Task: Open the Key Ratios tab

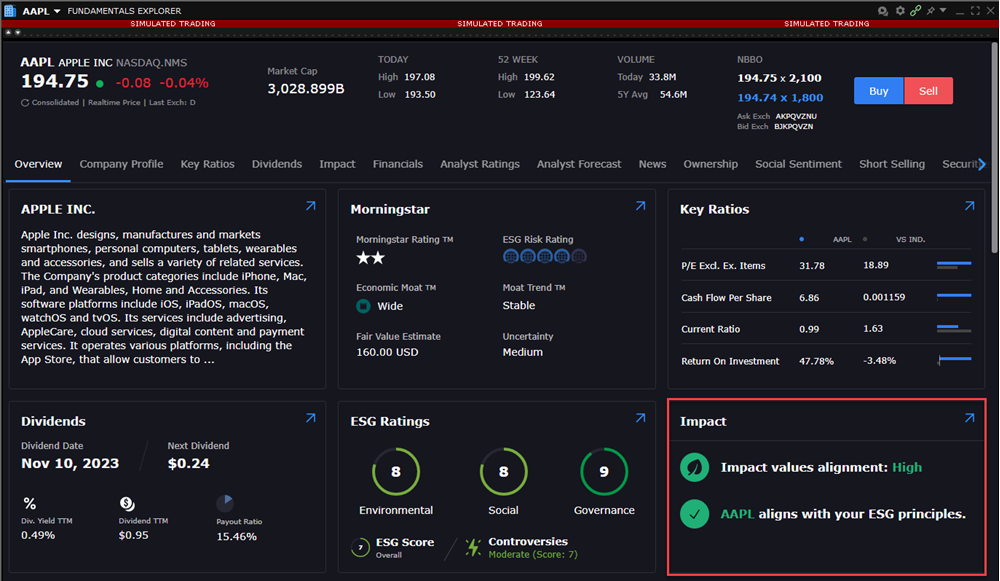Action: 207,164
